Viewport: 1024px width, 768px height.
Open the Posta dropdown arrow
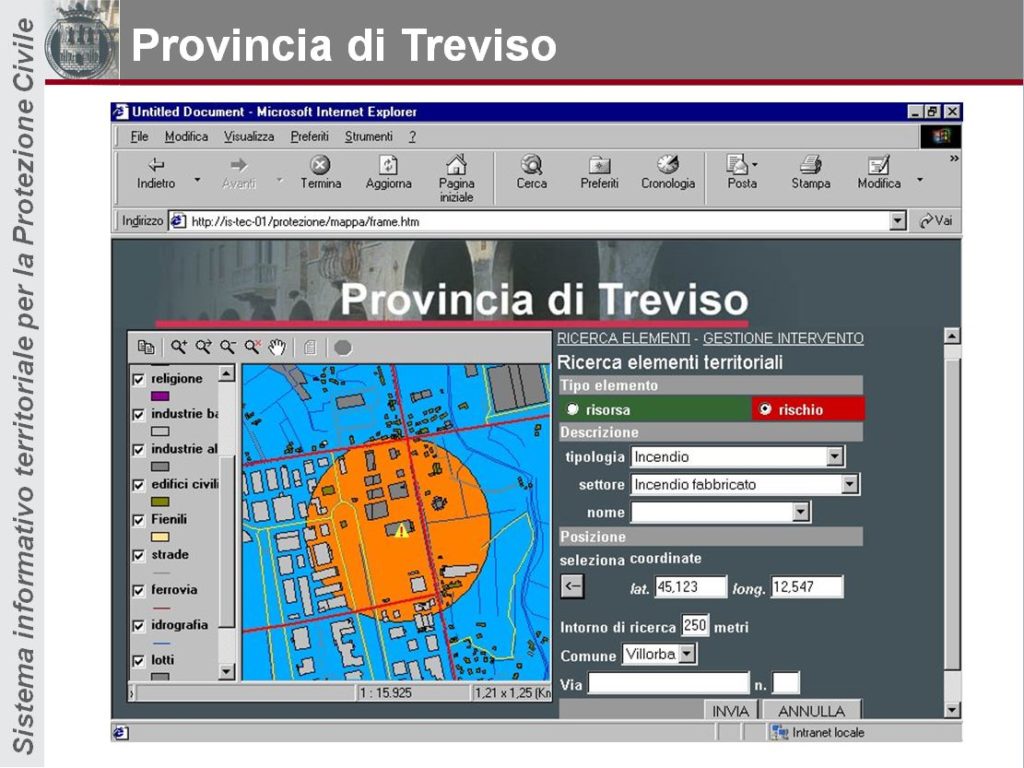(x=755, y=165)
